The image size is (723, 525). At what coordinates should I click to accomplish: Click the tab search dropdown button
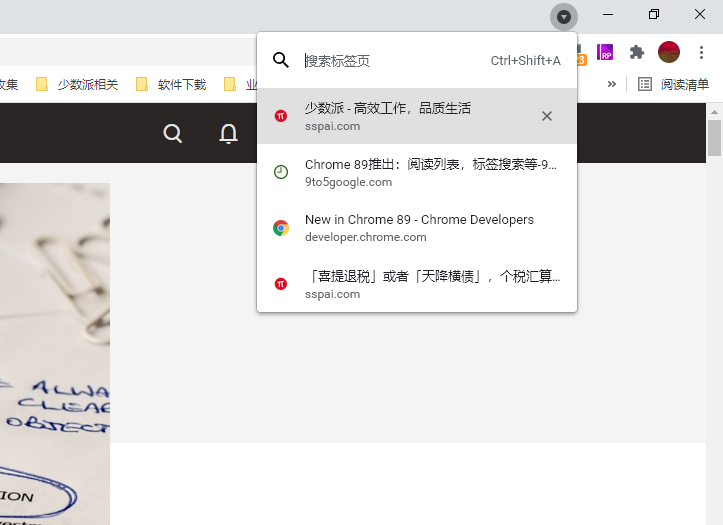[563, 18]
